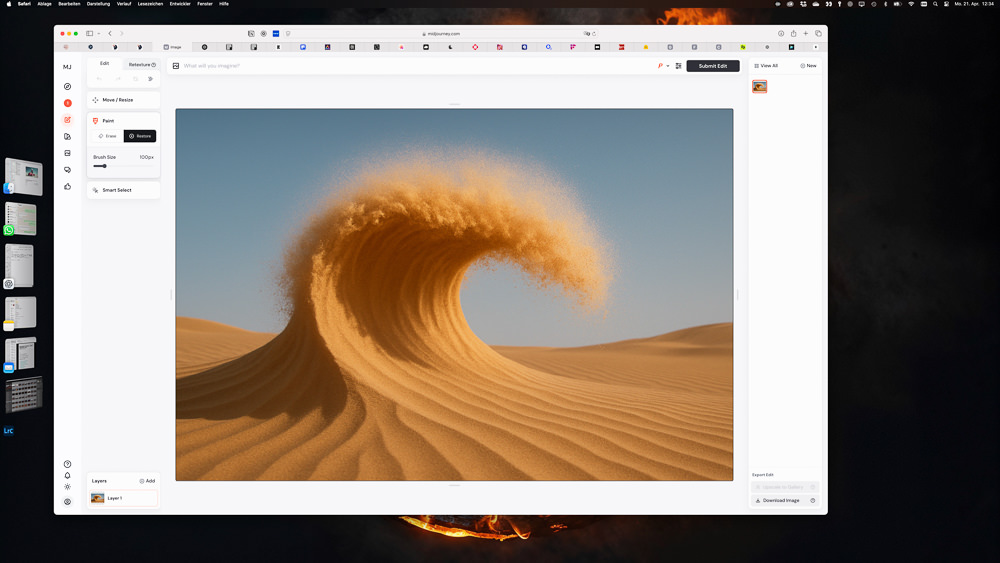This screenshot has width=1000, height=563.
Task: Go back with Safari back arrow
Action: [x=110, y=33]
